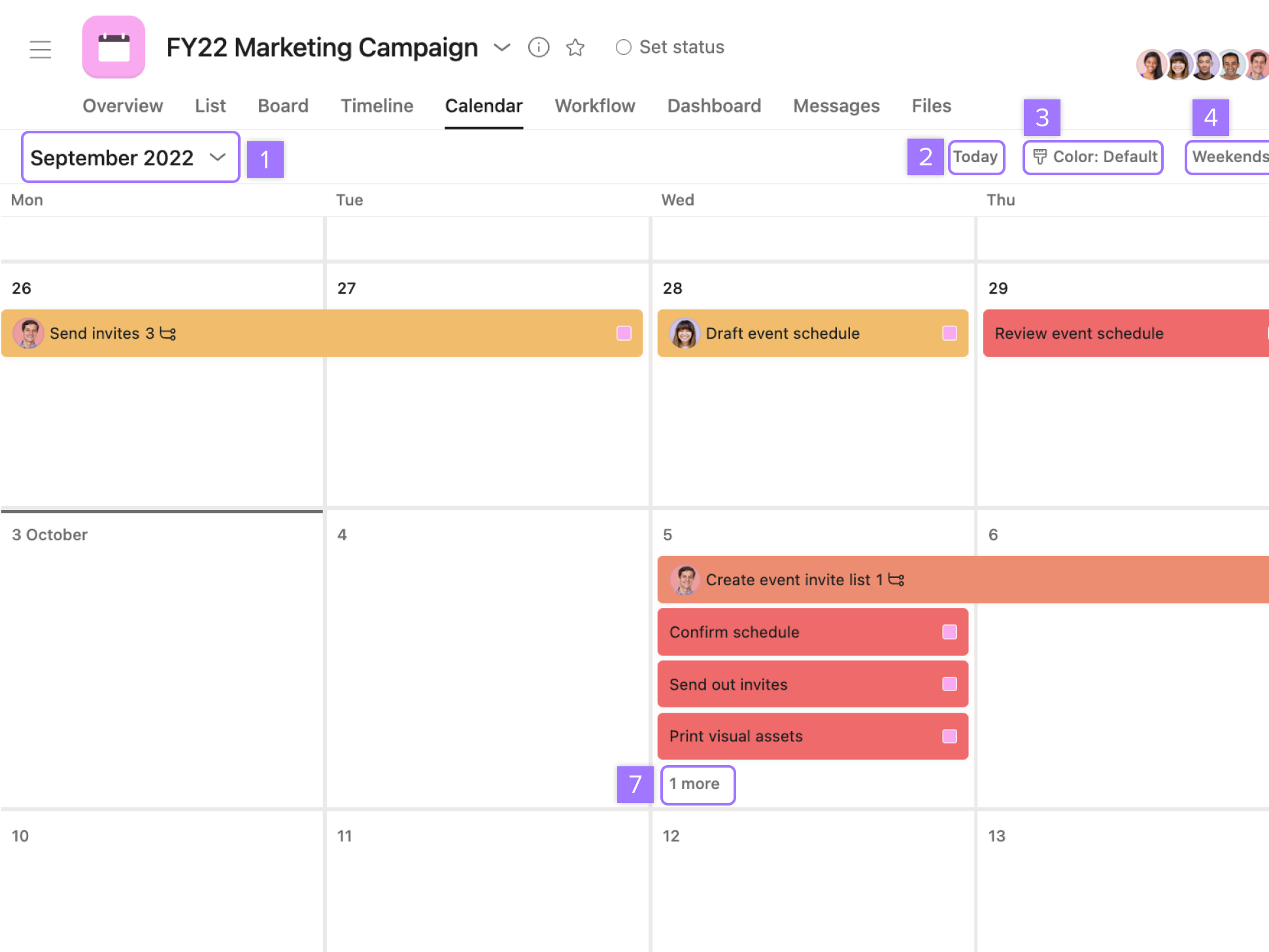1269x952 pixels.
Task: Click the subtask icon on Create event invite list
Action: point(896,580)
